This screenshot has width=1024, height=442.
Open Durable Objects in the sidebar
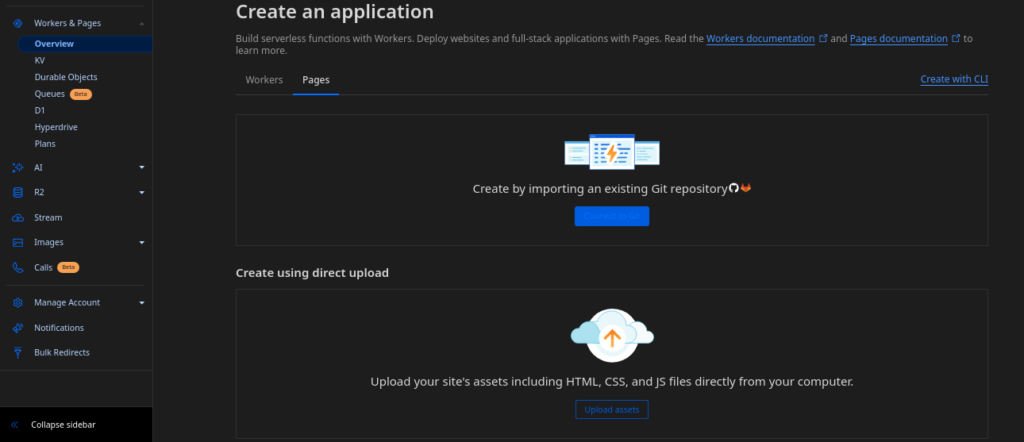point(66,77)
